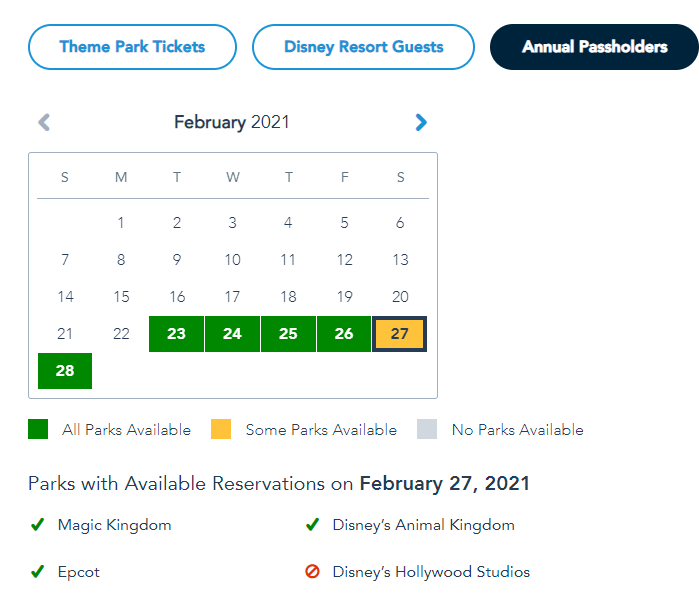Image resolution: width=699 pixels, height=593 pixels.
Task: Click checkmark beside Disney's Animal Kingdom
Action: (312, 524)
